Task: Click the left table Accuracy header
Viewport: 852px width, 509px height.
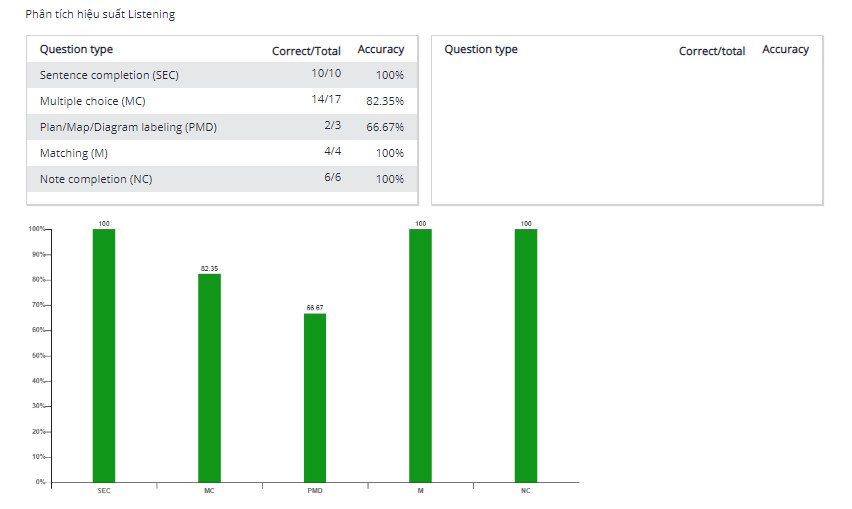Action: click(x=381, y=49)
